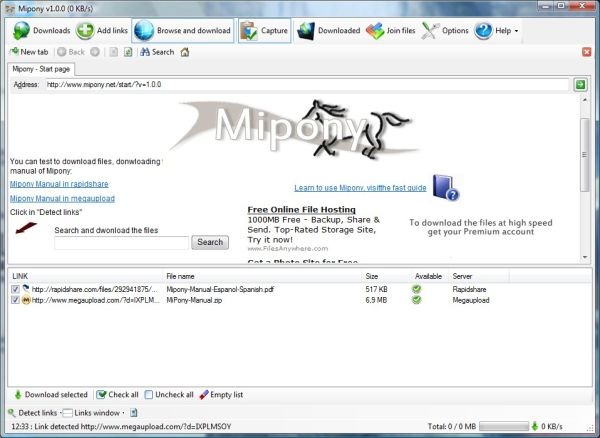
Task: Open Browse and download
Action: pyautogui.click(x=183, y=31)
